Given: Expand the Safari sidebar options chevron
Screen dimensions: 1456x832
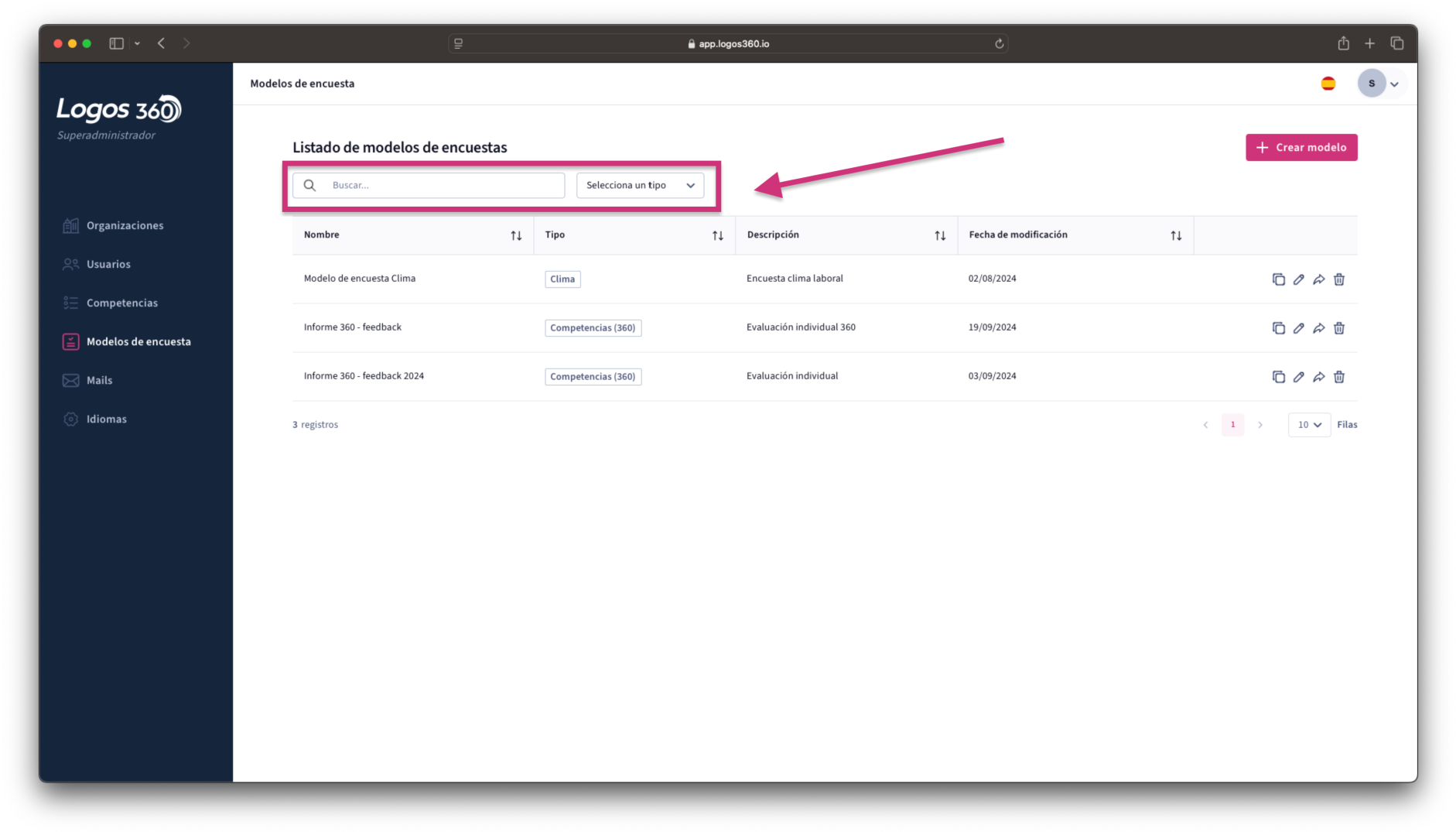Looking at the screenshot, I should point(137,43).
